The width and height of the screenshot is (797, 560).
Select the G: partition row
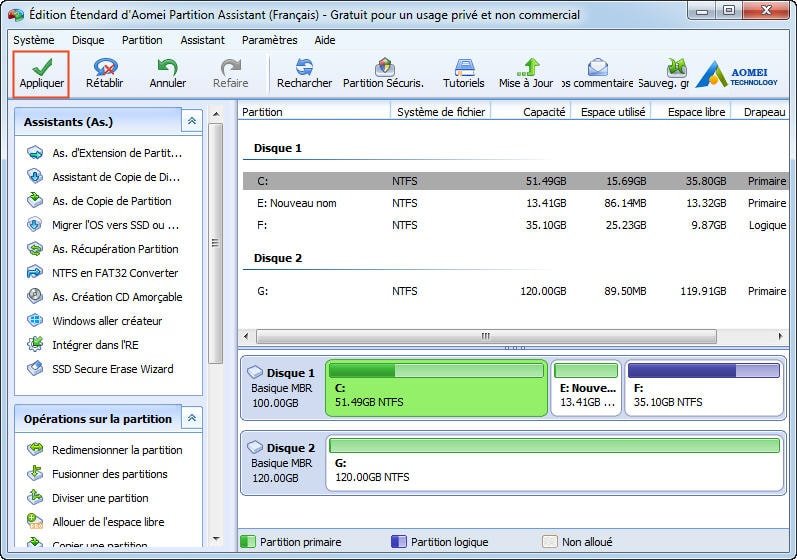(515, 291)
